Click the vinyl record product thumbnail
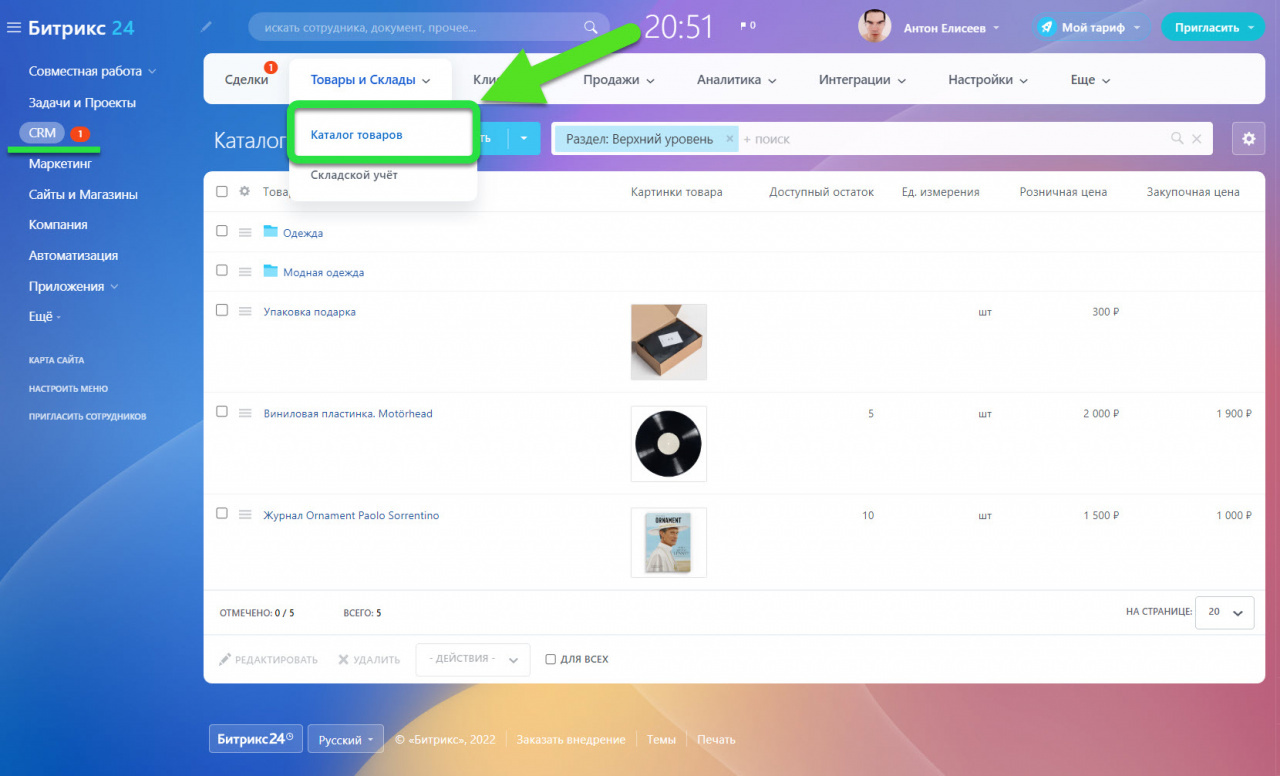Image resolution: width=1280 pixels, height=776 pixels. click(x=669, y=443)
